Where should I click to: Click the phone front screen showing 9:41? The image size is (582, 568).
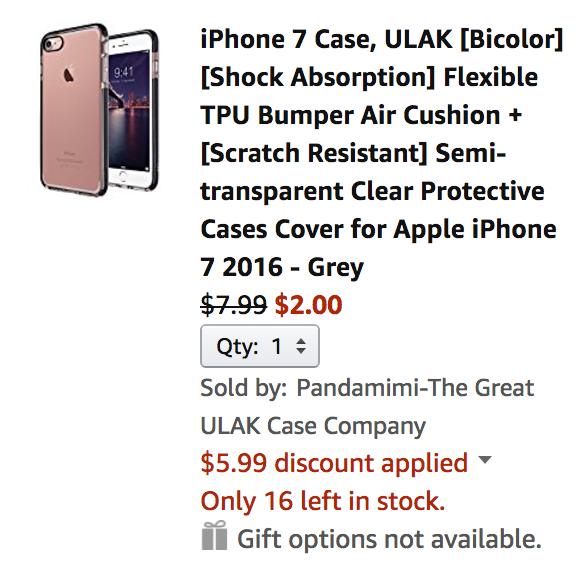click(131, 111)
